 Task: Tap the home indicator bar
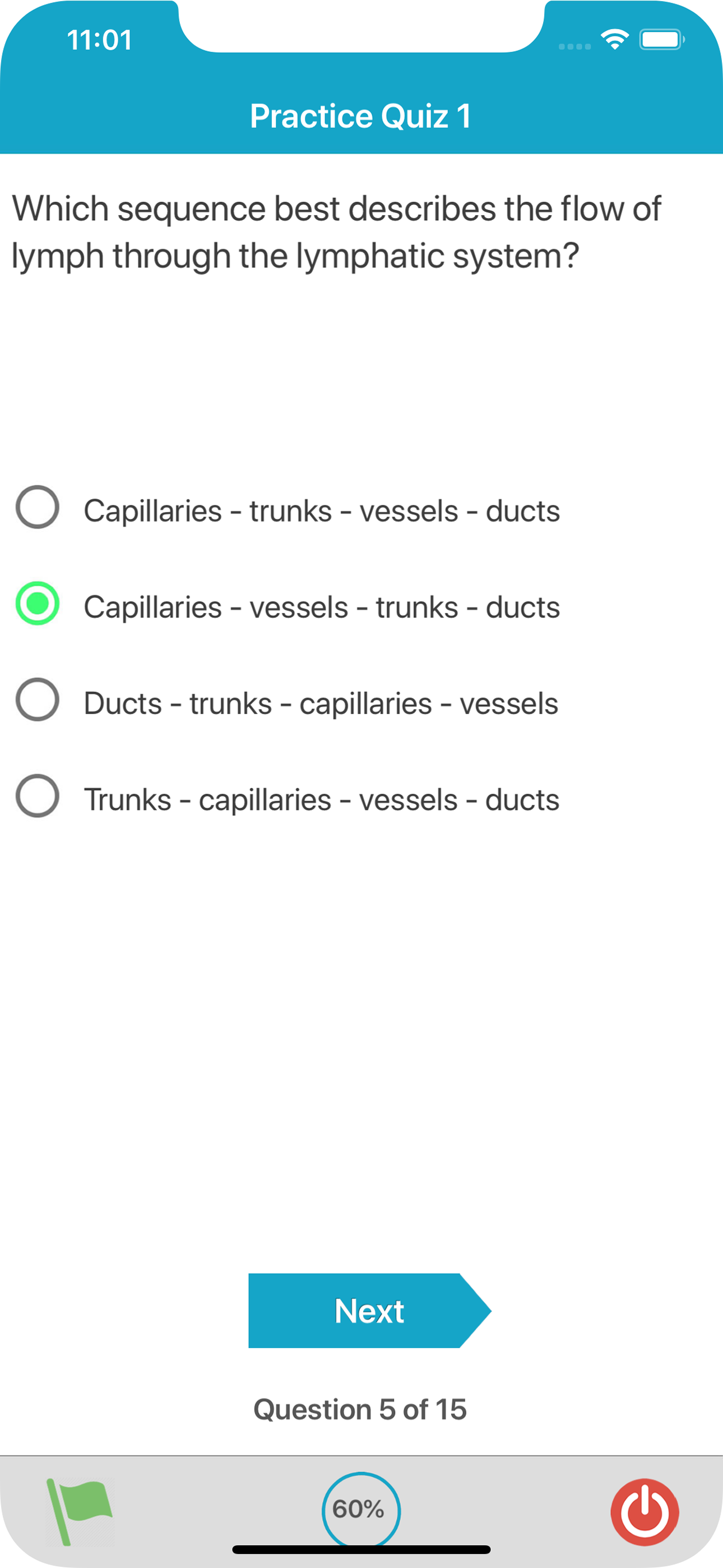tap(361, 1549)
